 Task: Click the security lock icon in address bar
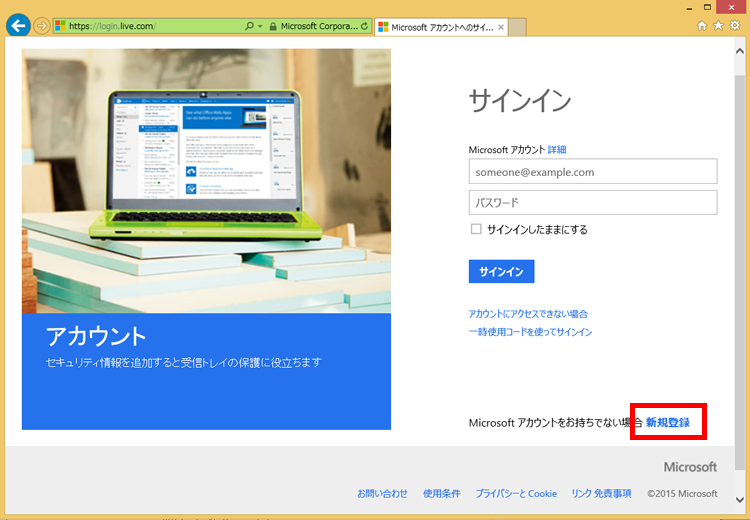click(272, 25)
